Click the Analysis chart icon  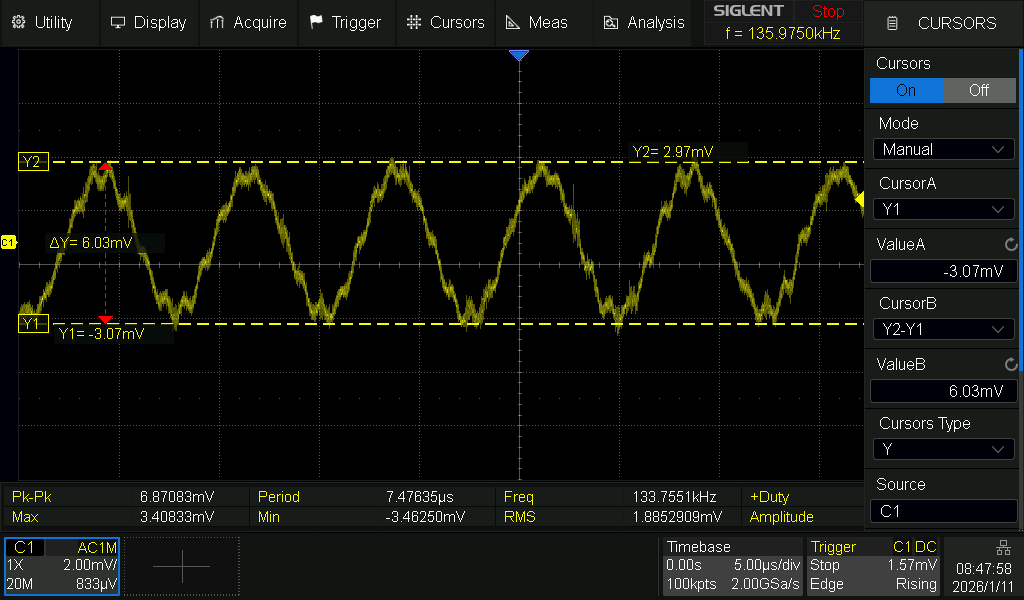611,23
